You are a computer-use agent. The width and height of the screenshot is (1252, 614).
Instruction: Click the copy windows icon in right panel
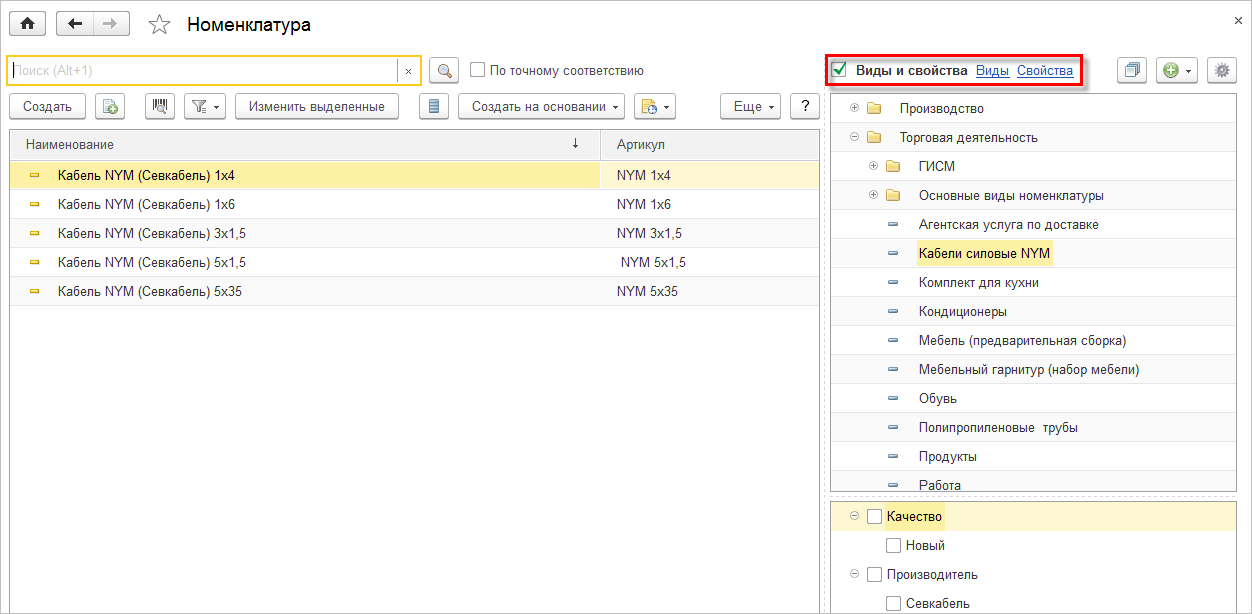(1132, 71)
